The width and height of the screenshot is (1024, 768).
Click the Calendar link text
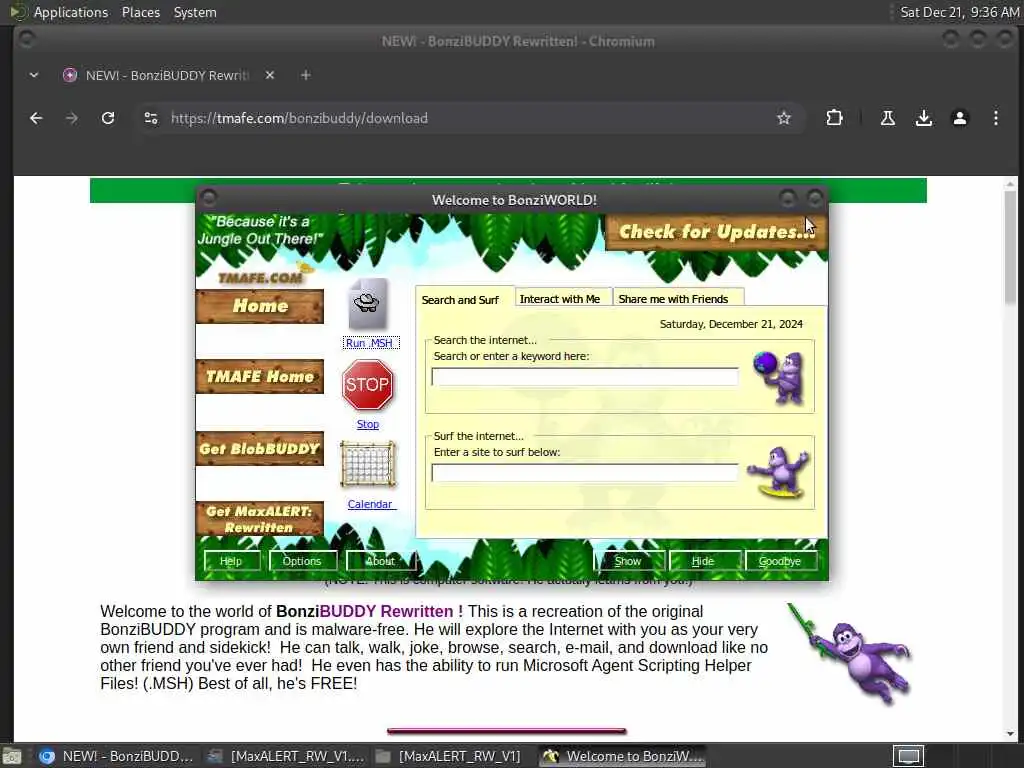point(370,504)
